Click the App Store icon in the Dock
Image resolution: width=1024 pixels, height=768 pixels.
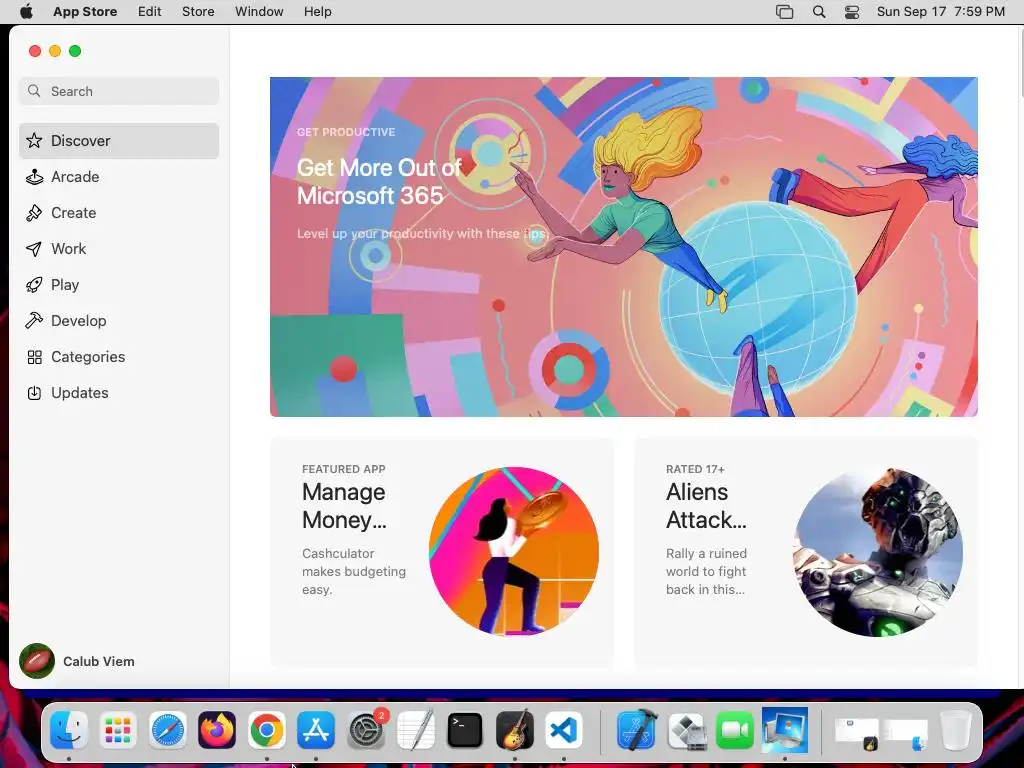(x=316, y=730)
